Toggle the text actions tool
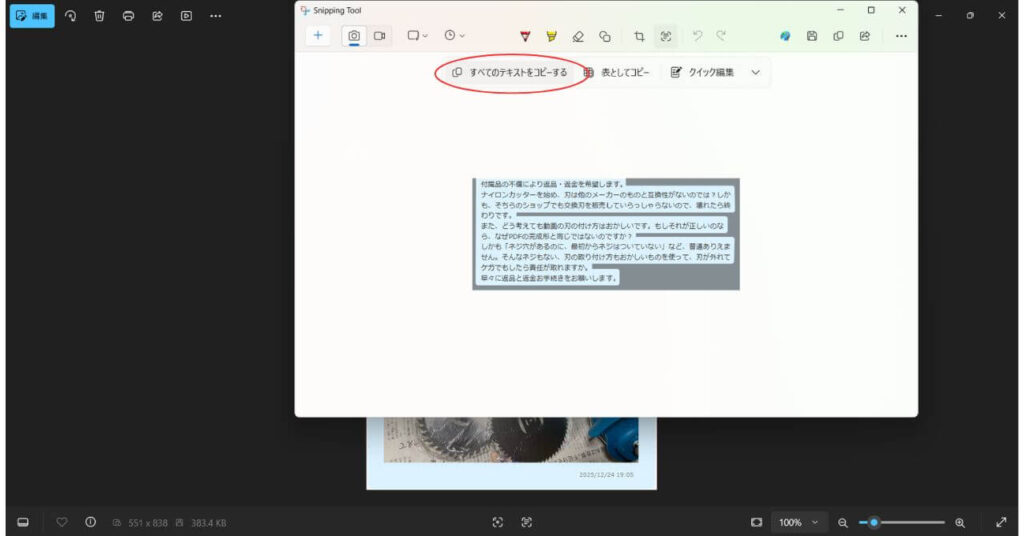The height and width of the screenshot is (536, 1024). (666, 37)
